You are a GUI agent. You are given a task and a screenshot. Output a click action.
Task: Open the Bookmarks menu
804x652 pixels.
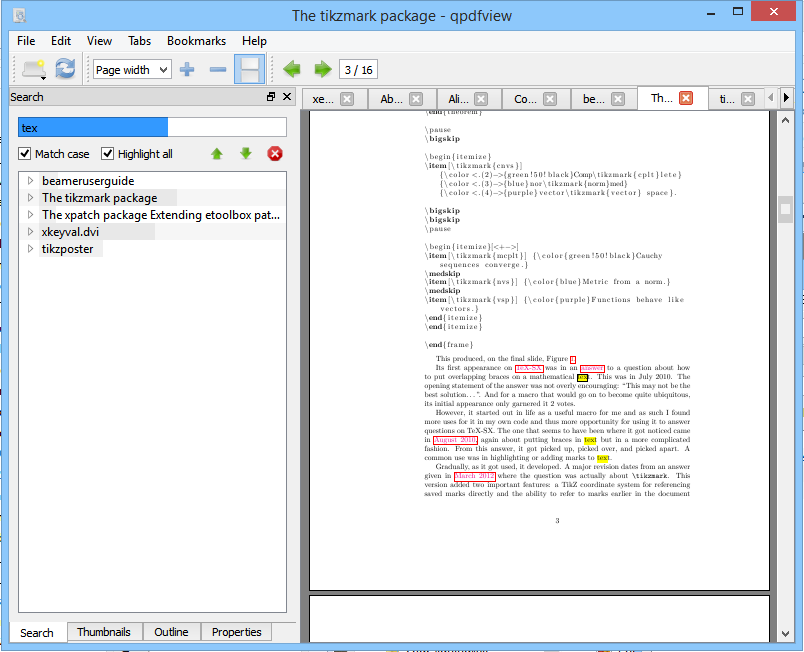196,41
